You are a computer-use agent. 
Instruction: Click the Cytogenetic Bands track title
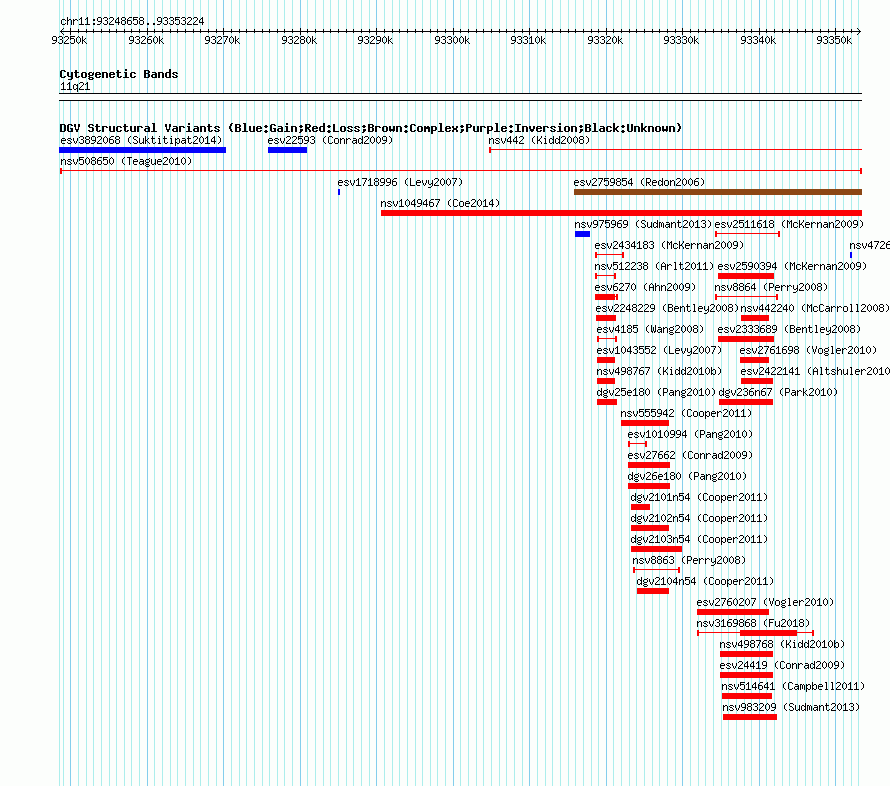pyautogui.click(x=119, y=74)
